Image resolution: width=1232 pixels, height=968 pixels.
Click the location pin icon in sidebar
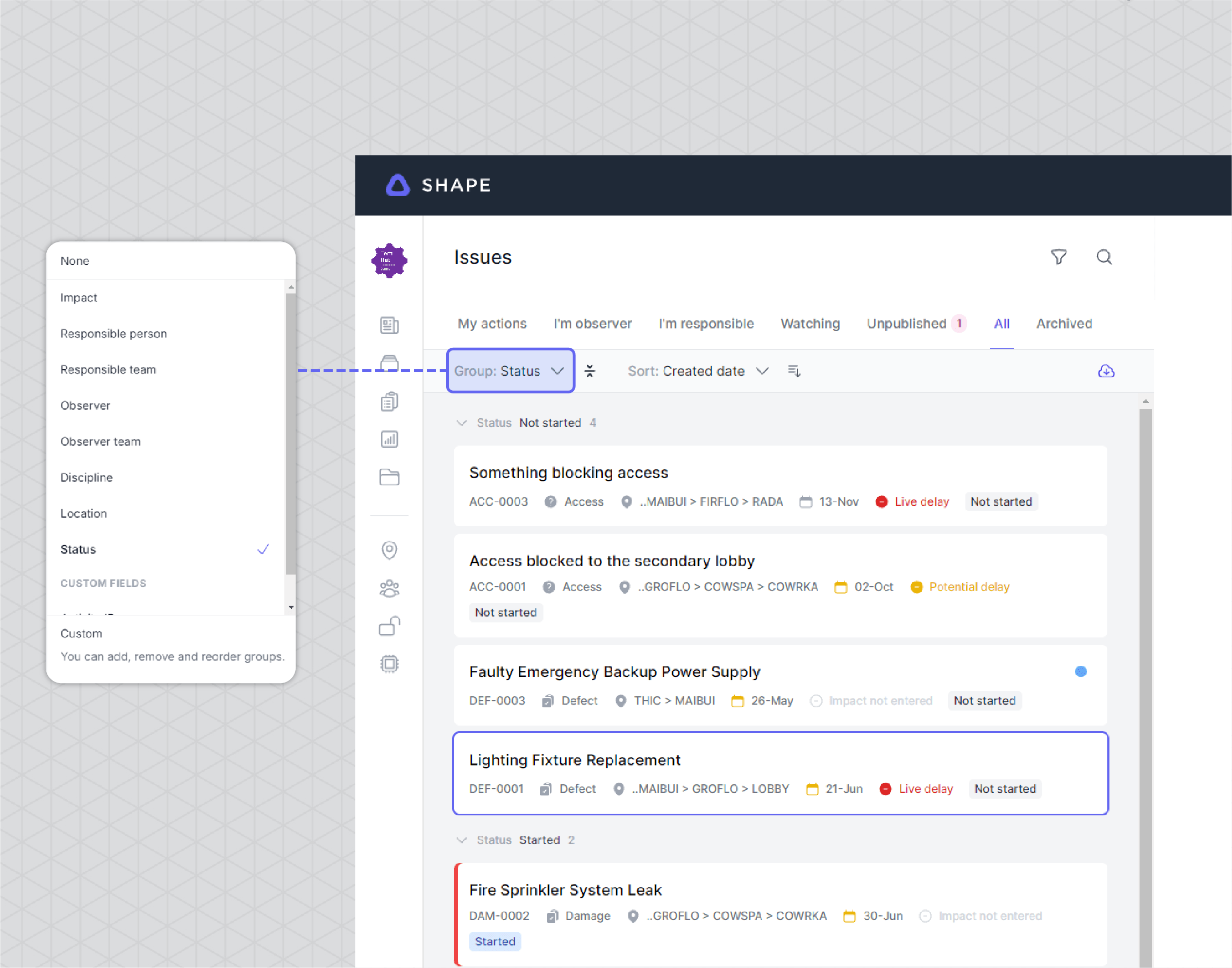click(389, 550)
